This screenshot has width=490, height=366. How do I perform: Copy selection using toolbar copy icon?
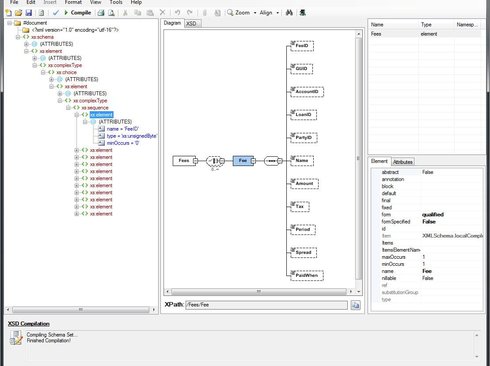[137, 13]
